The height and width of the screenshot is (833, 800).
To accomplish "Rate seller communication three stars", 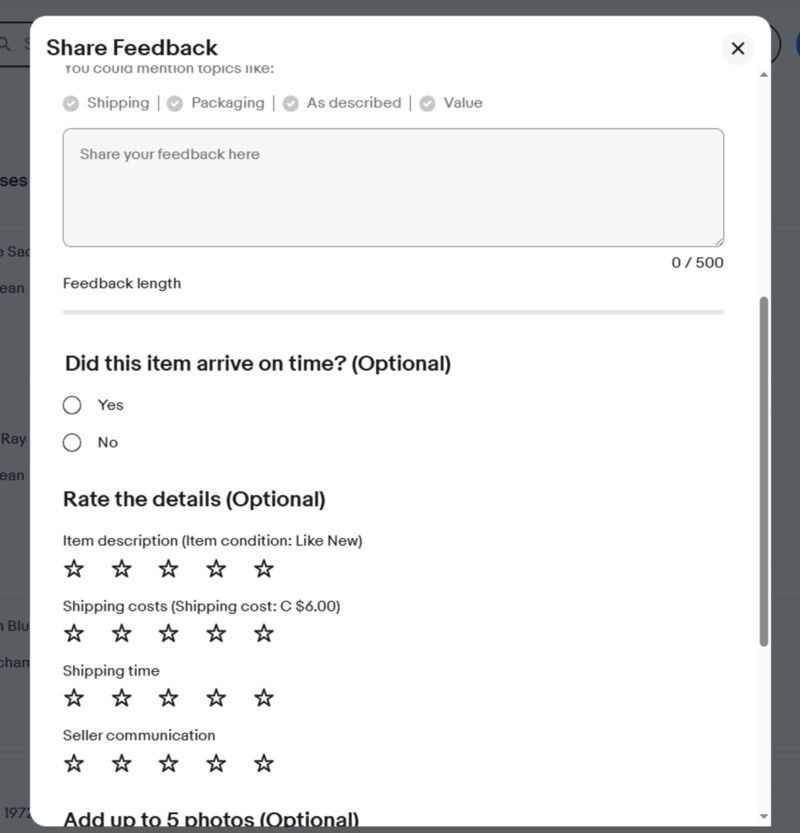I will click(x=169, y=763).
